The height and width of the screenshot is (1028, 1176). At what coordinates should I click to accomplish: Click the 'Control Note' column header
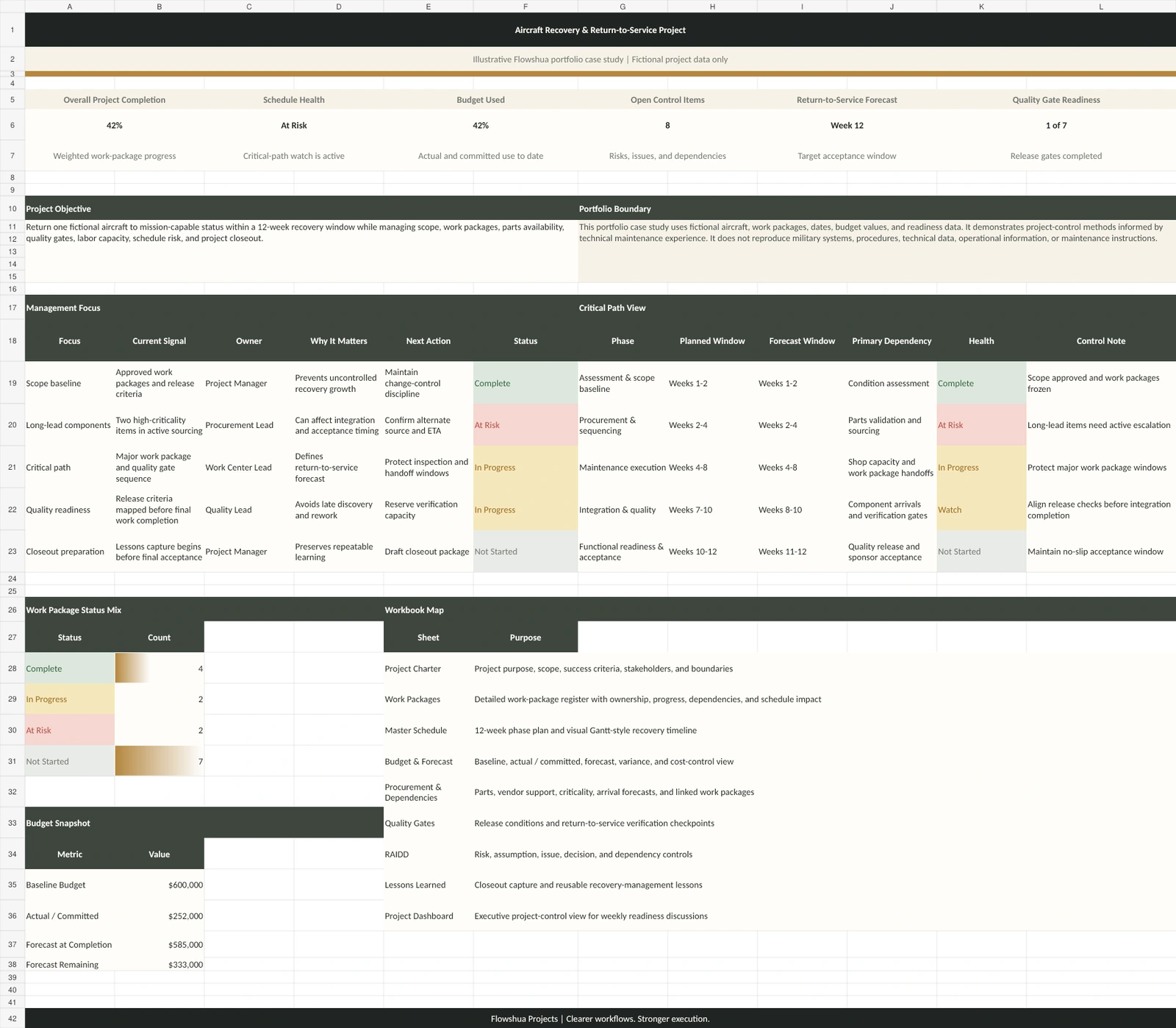(1101, 341)
